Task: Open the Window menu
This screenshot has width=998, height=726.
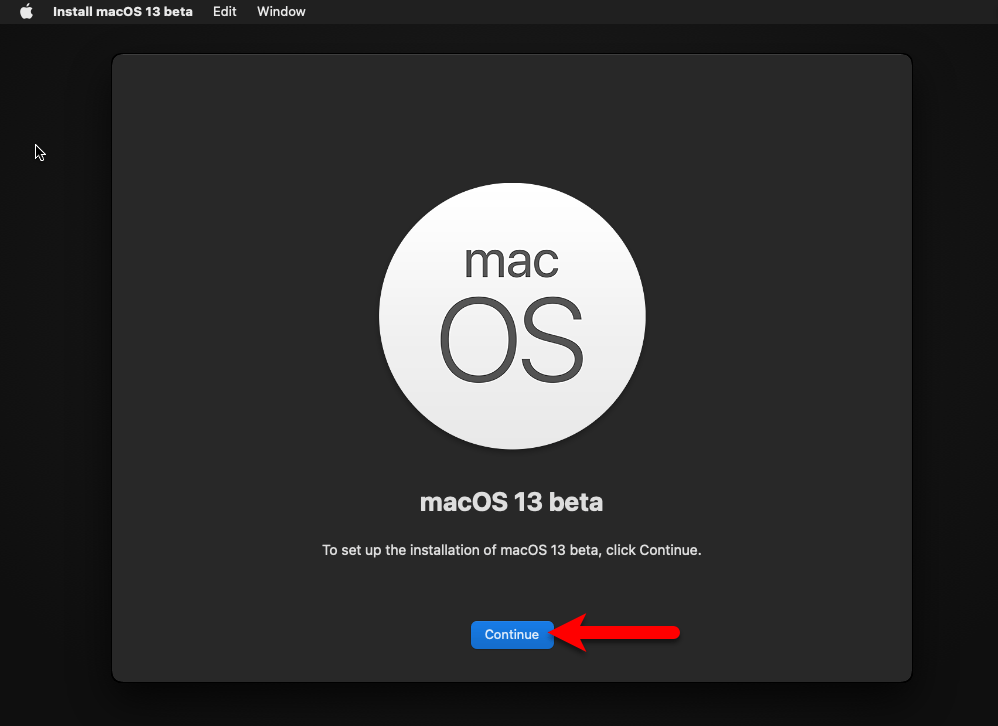Action: [281, 11]
